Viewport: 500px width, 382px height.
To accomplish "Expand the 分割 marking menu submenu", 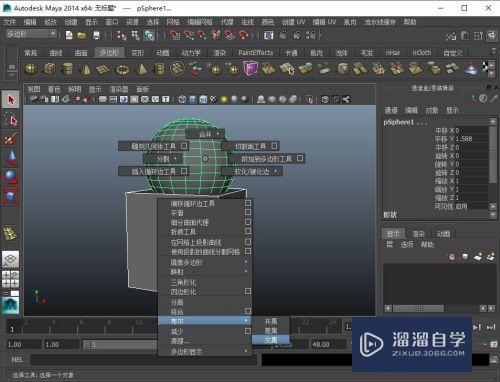I will tap(163, 159).
